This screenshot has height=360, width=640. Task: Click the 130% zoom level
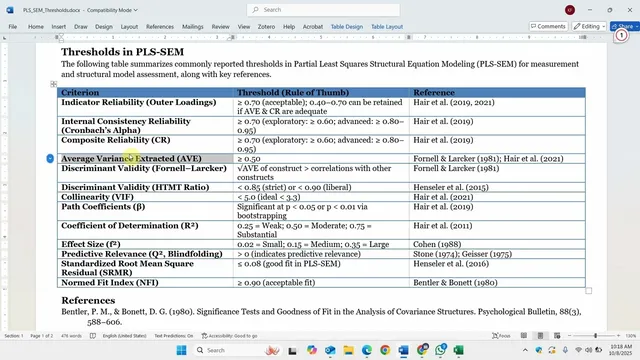tap(631, 336)
